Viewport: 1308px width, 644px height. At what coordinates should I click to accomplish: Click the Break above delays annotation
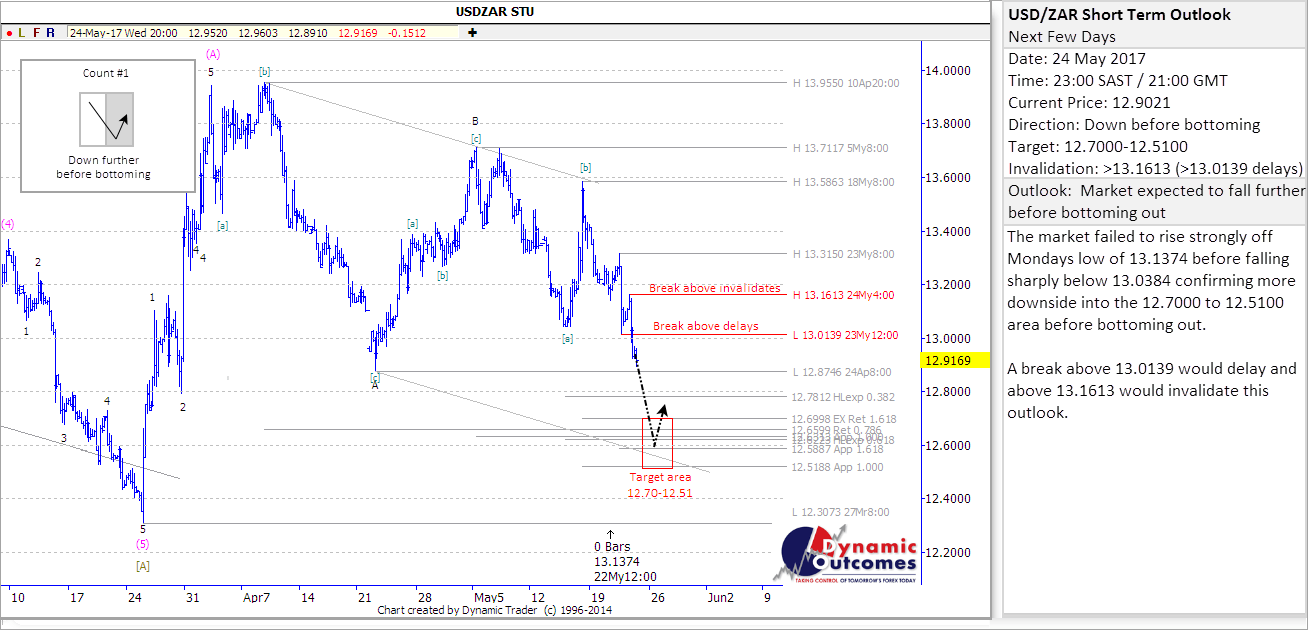(705, 326)
